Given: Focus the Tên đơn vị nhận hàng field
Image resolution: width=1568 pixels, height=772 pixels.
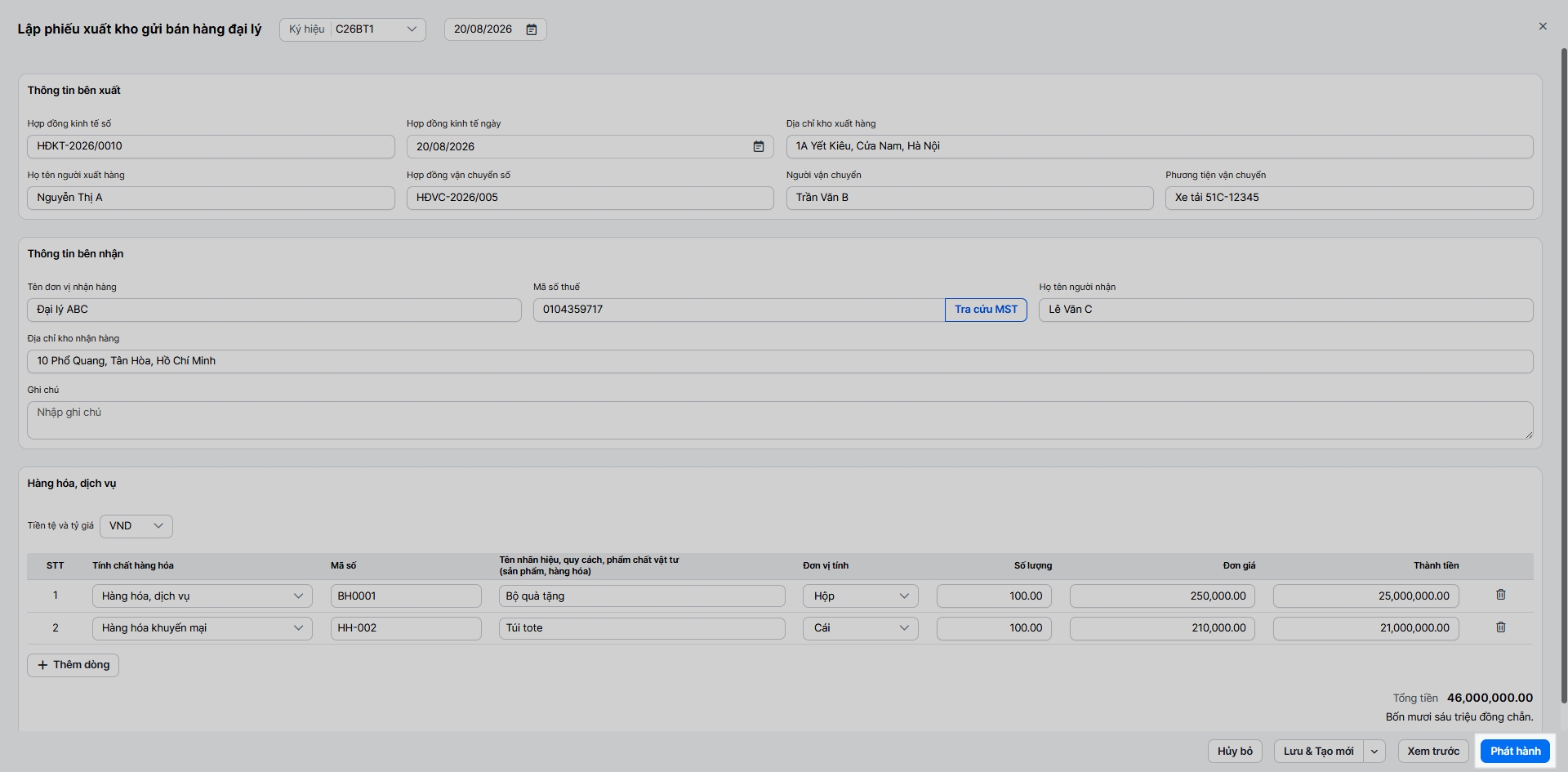Looking at the screenshot, I should (x=274, y=310).
